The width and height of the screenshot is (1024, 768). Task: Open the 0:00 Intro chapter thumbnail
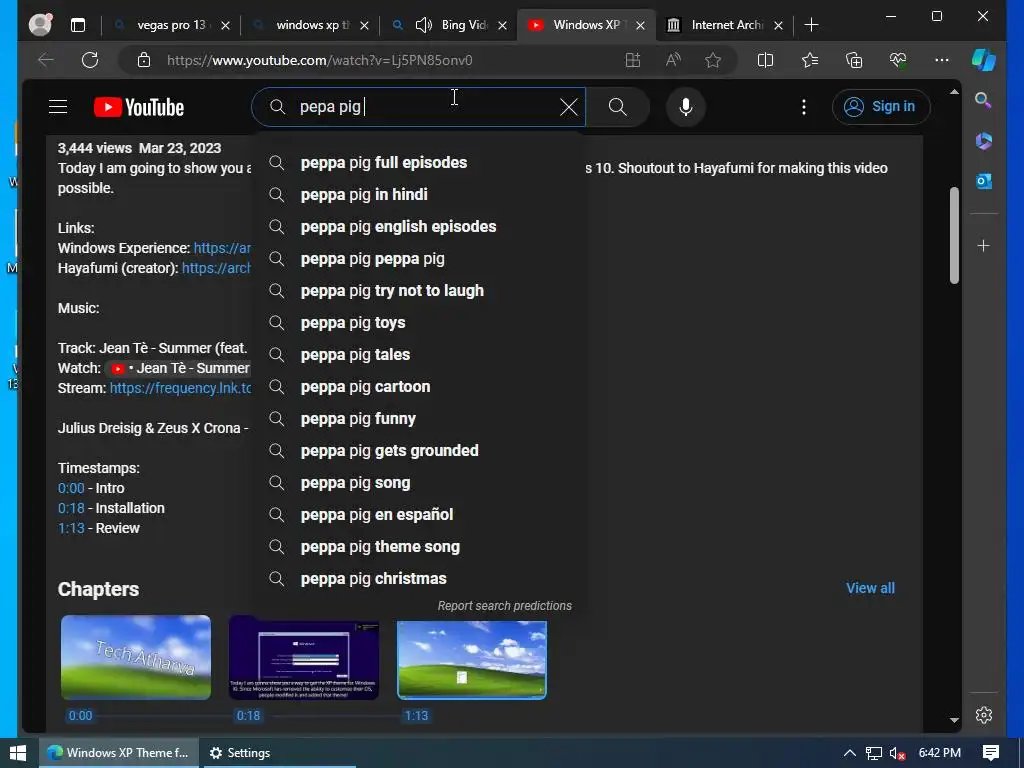[x=136, y=657]
